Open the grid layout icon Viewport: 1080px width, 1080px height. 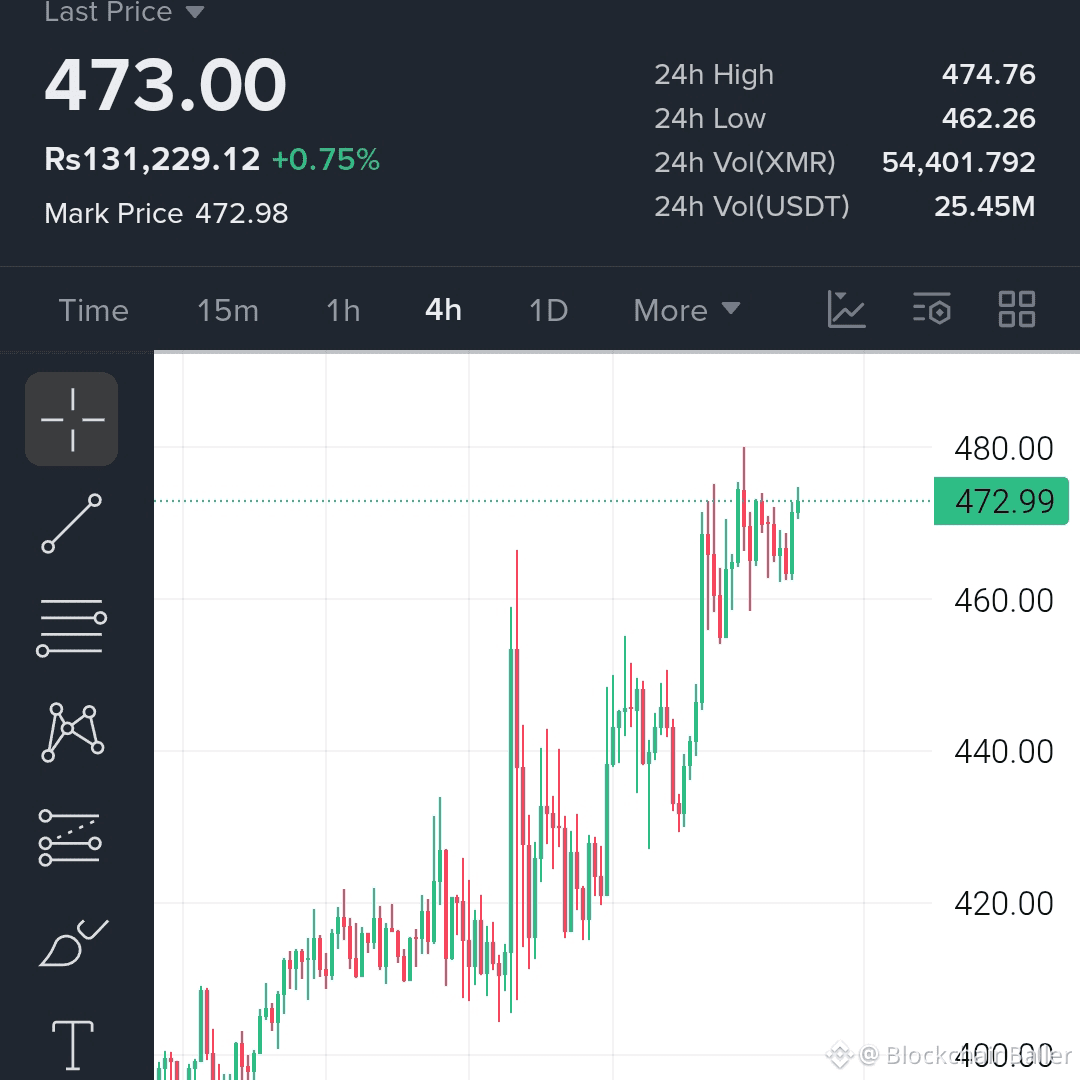tap(1017, 309)
